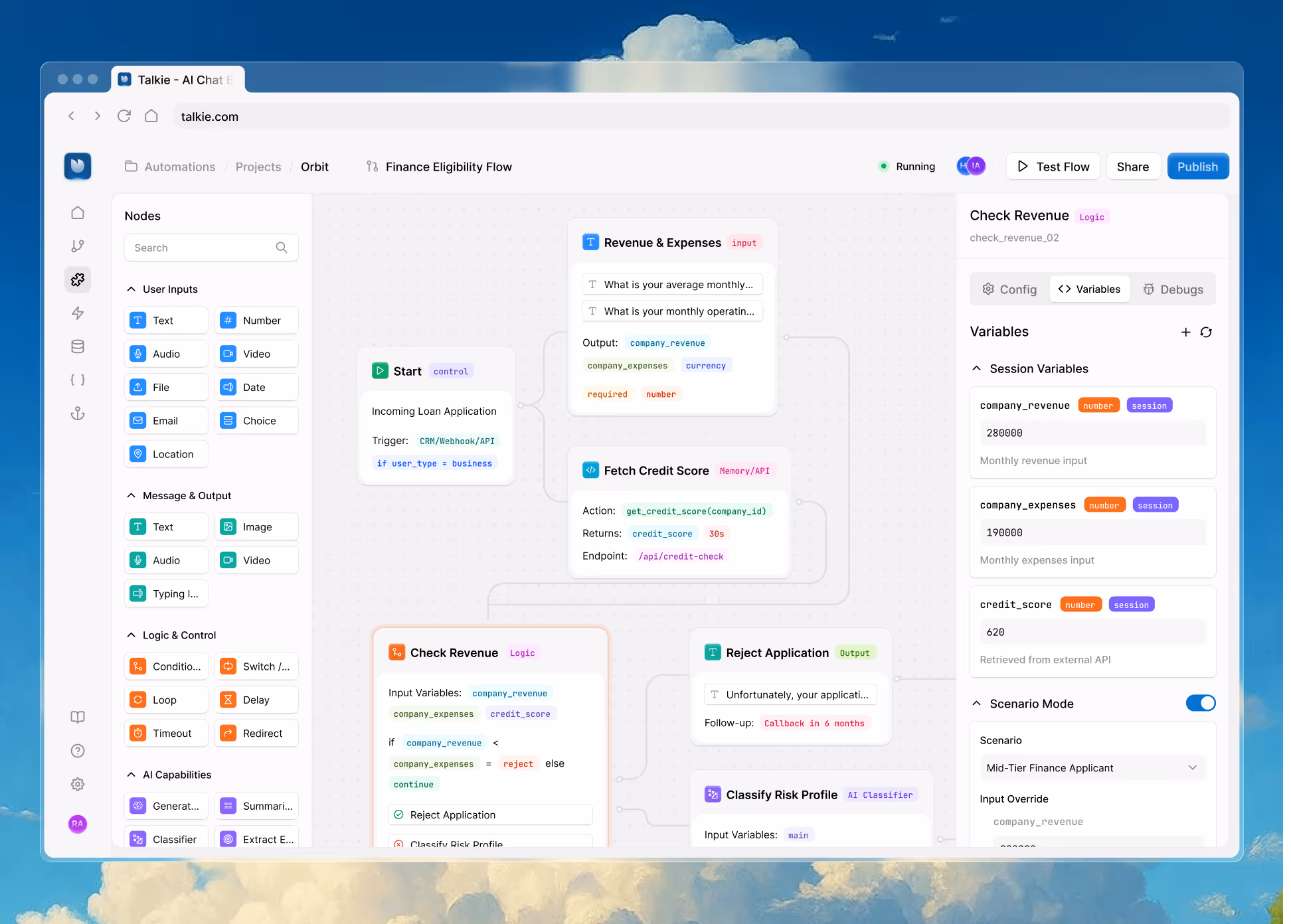1291x924 pixels.
Task: Open the Projects breadcrumb
Action: pos(258,167)
